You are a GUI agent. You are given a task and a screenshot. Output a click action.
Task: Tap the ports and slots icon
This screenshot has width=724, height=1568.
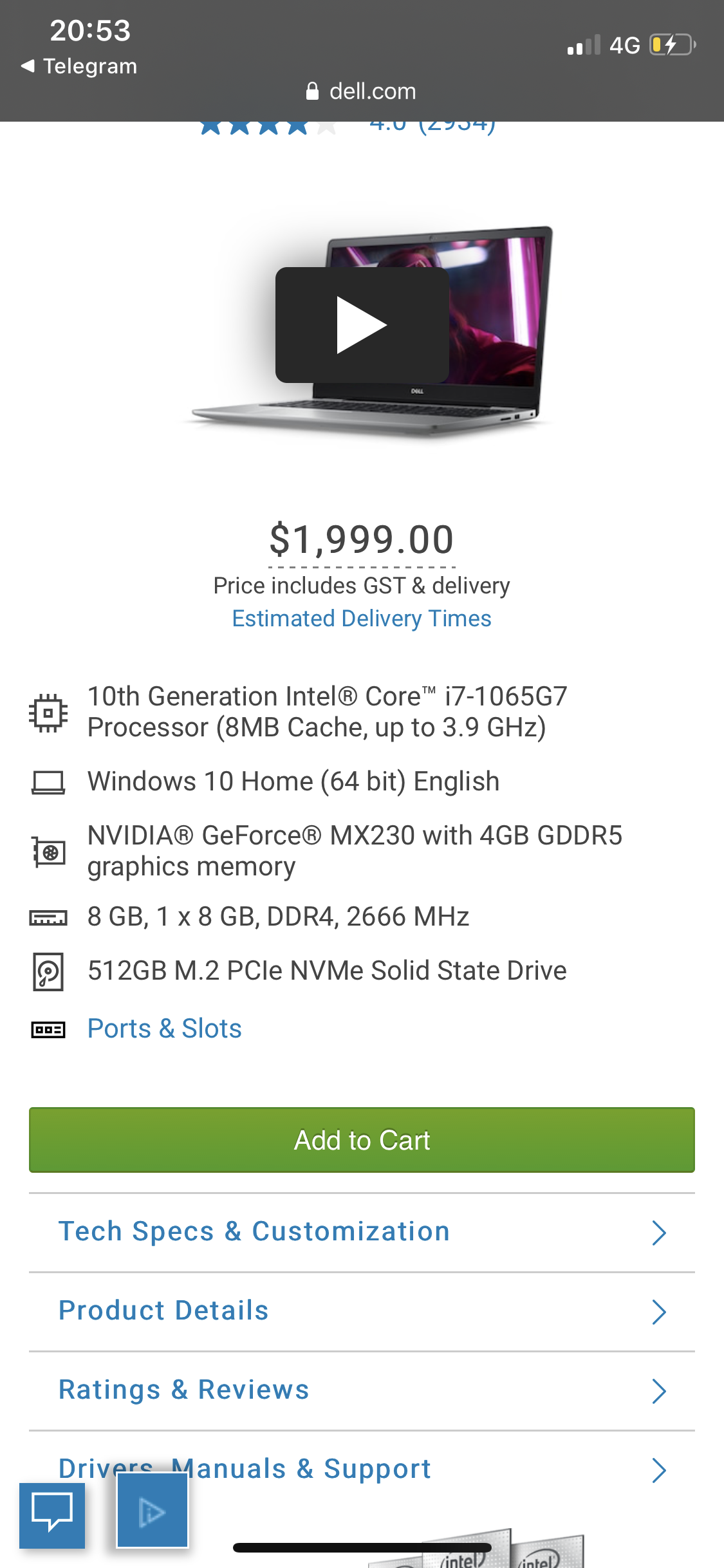coord(48,1030)
